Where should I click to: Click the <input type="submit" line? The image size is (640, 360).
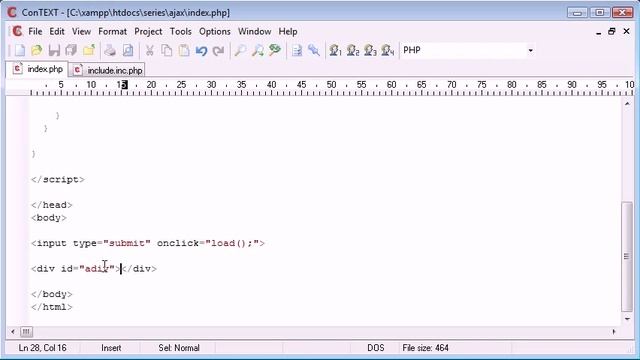(x=148, y=243)
